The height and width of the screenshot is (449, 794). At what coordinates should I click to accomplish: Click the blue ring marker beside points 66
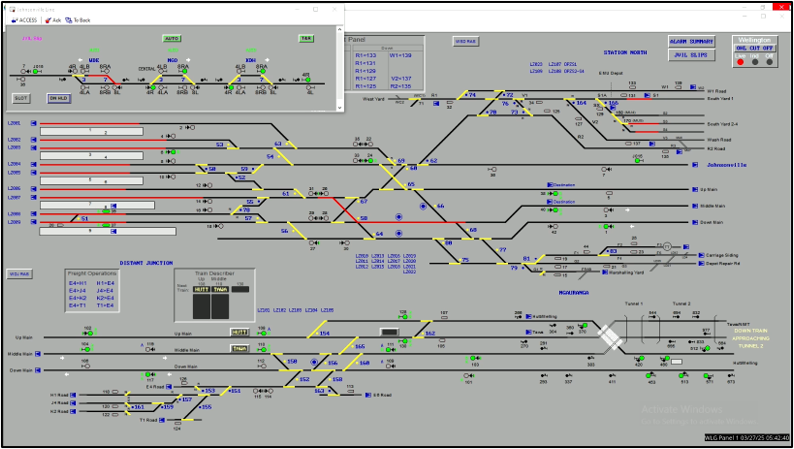point(423,206)
